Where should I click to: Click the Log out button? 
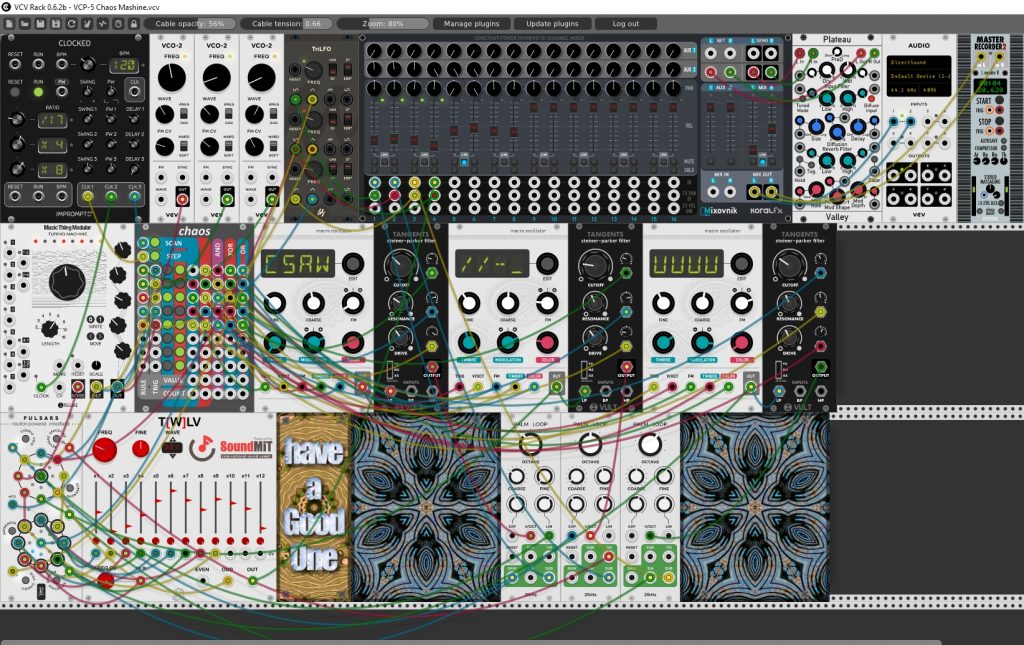click(x=626, y=24)
